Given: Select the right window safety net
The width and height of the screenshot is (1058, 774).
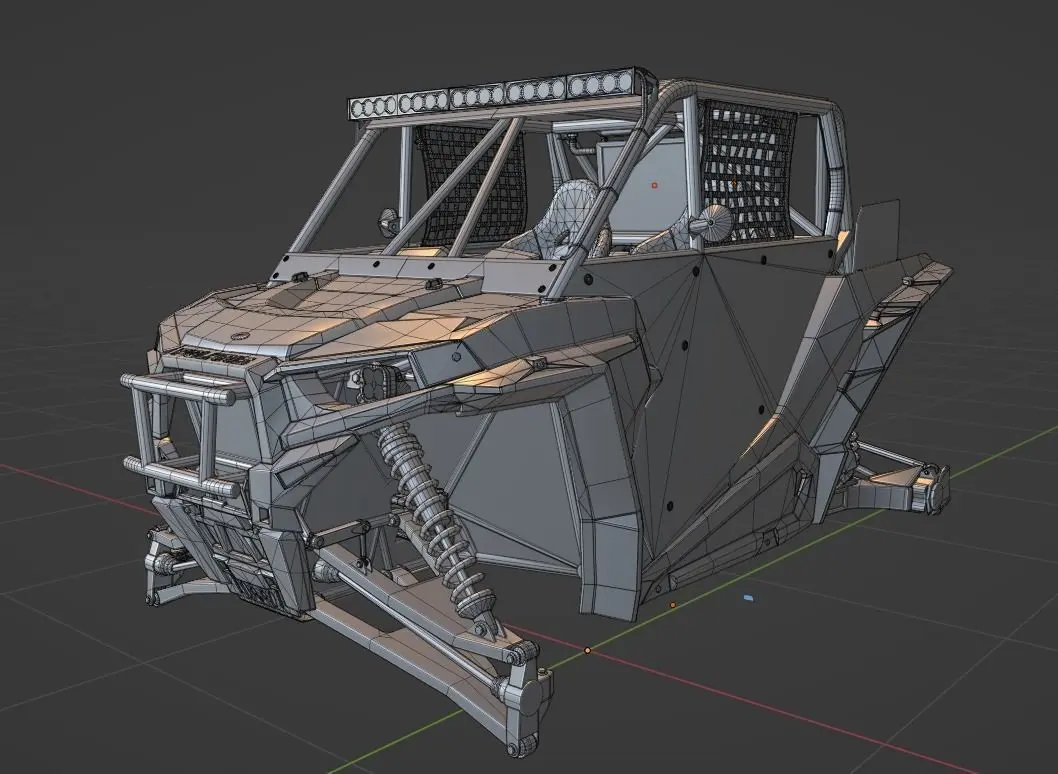Looking at the screenshot, I should point(746,170).
